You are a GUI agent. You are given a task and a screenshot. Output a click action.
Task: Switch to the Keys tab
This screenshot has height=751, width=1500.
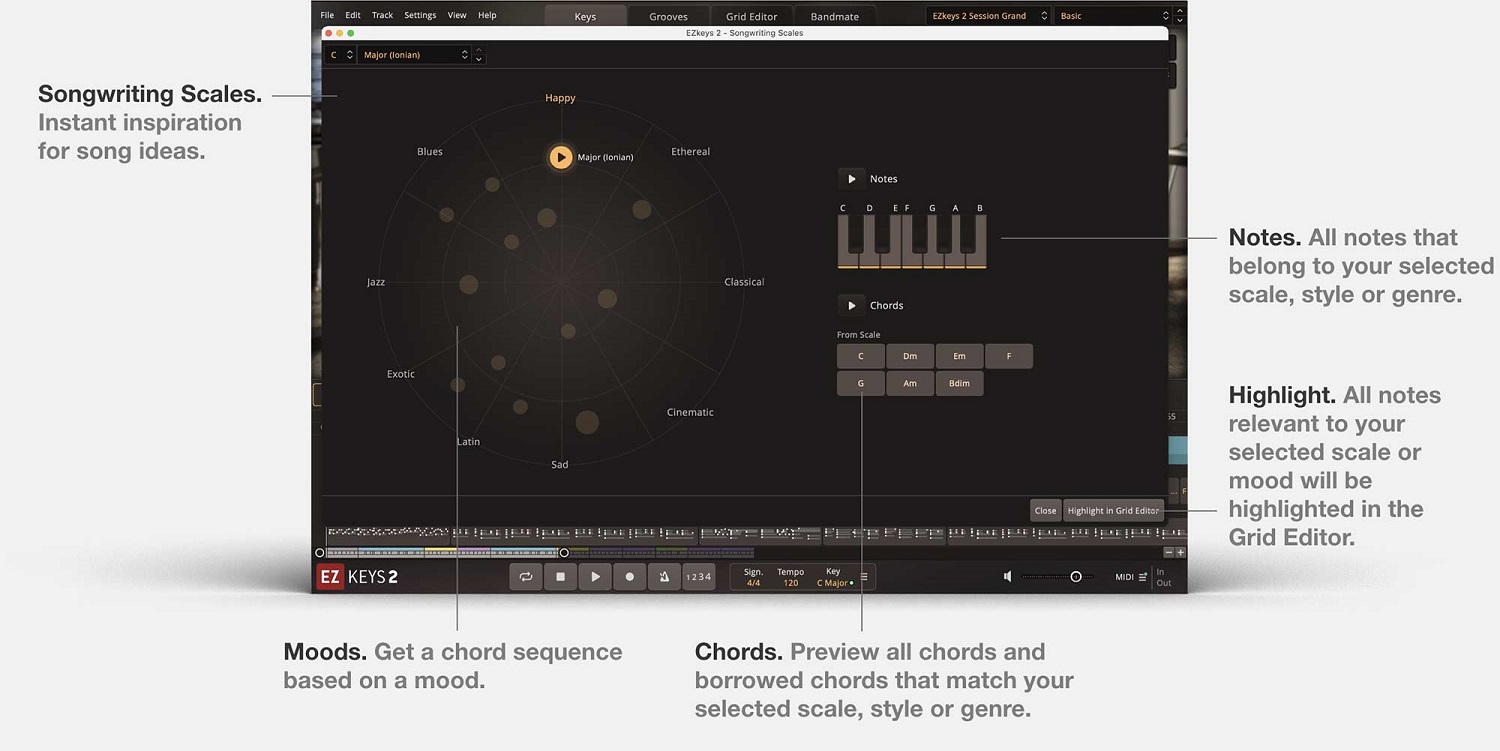pyautogui.click(x=585, y=16)
